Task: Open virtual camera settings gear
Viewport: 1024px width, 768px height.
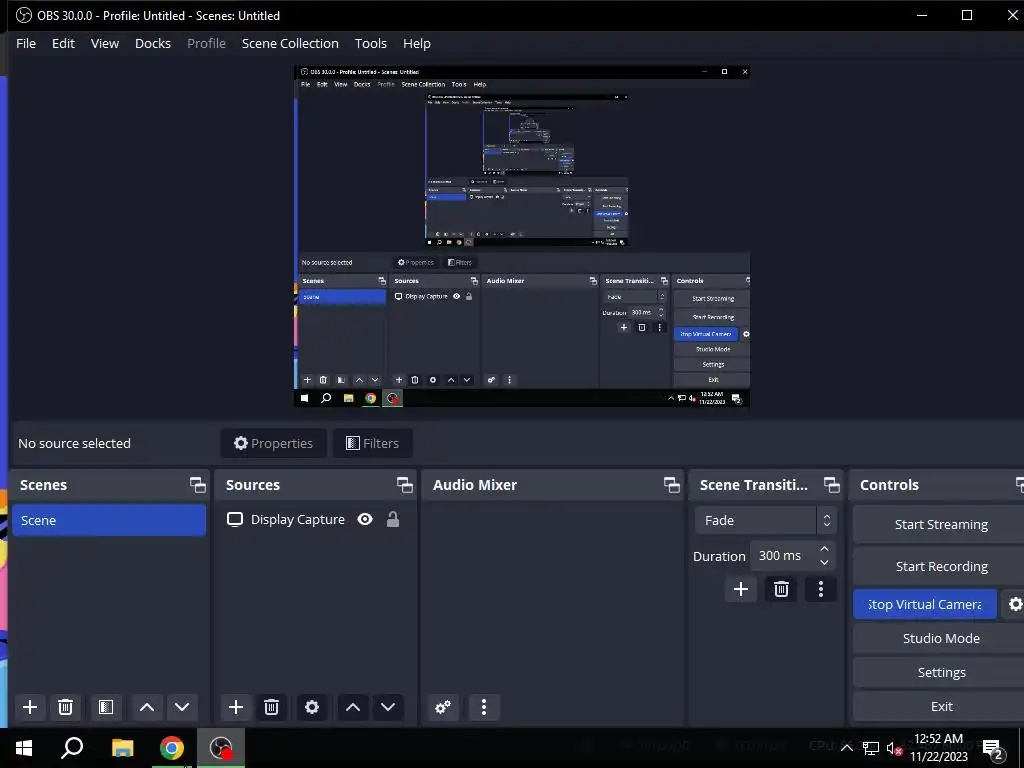Action: [1015, 604]
